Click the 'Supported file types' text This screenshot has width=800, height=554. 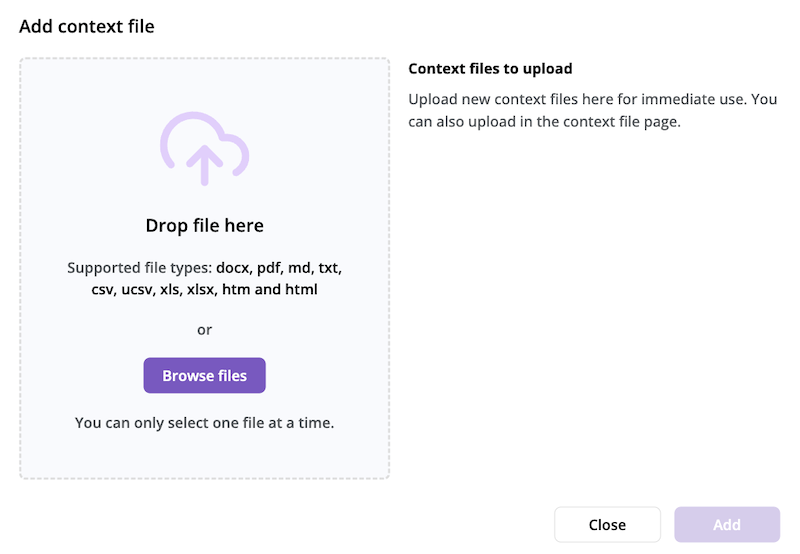205,279
